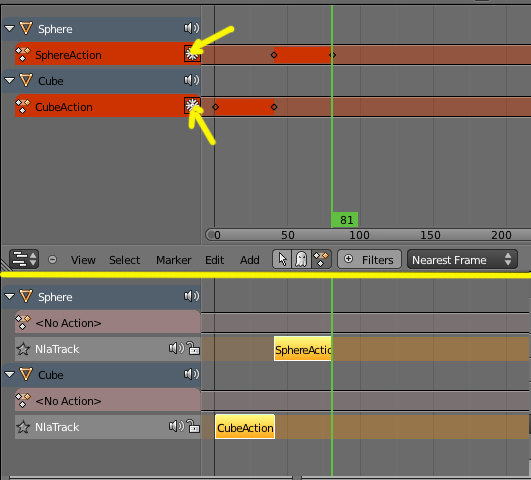Toggle only-selected arrow filter
This screenshot has height=480, width=531.
(x=282, y=259)
